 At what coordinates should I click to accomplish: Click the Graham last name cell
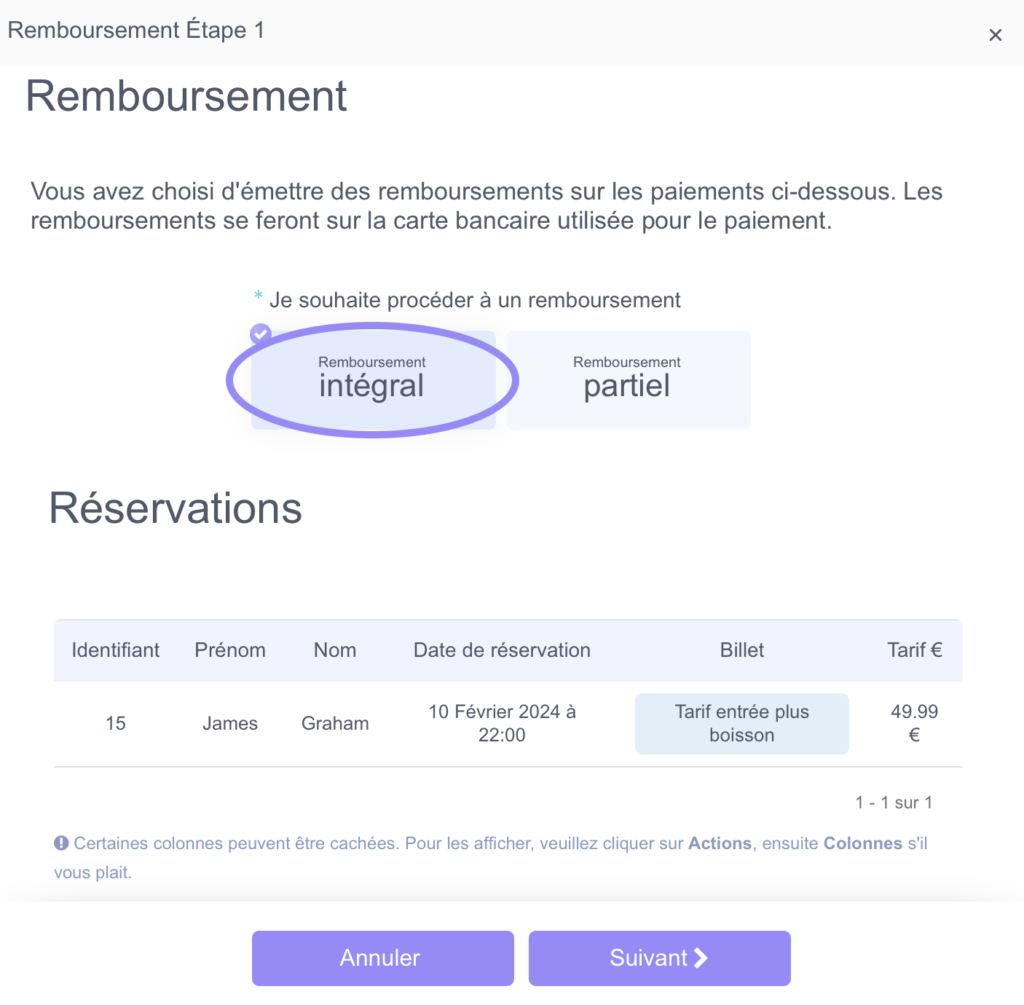point(335,724)
